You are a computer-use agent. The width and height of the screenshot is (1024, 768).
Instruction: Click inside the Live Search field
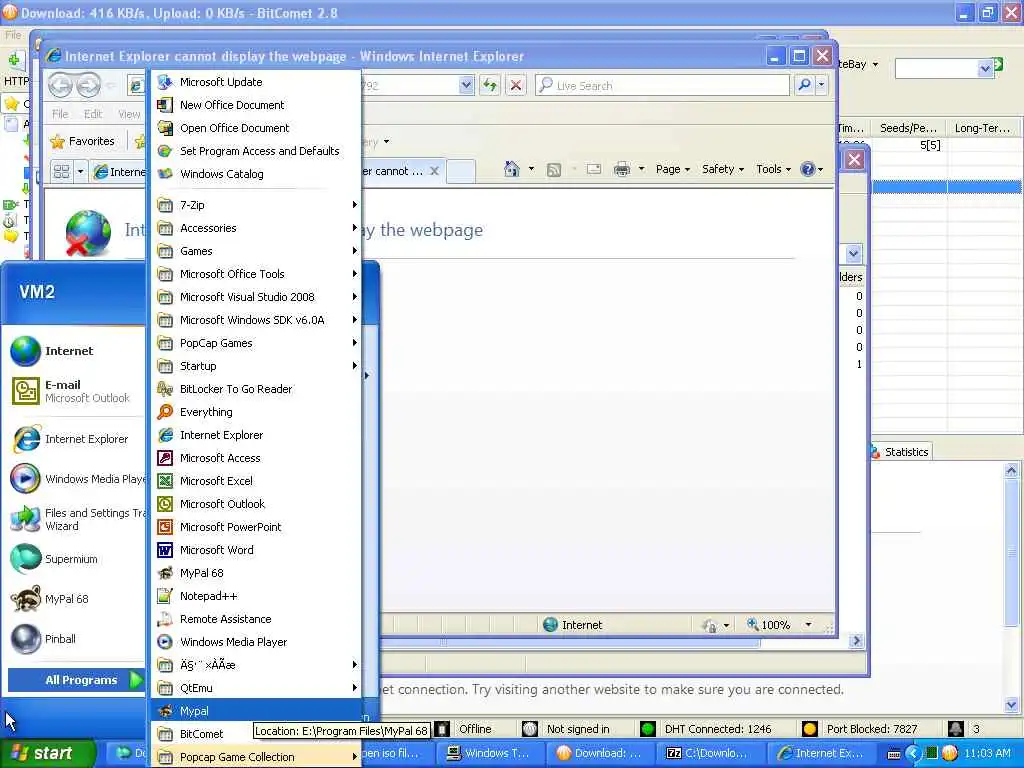pos(662,85)
